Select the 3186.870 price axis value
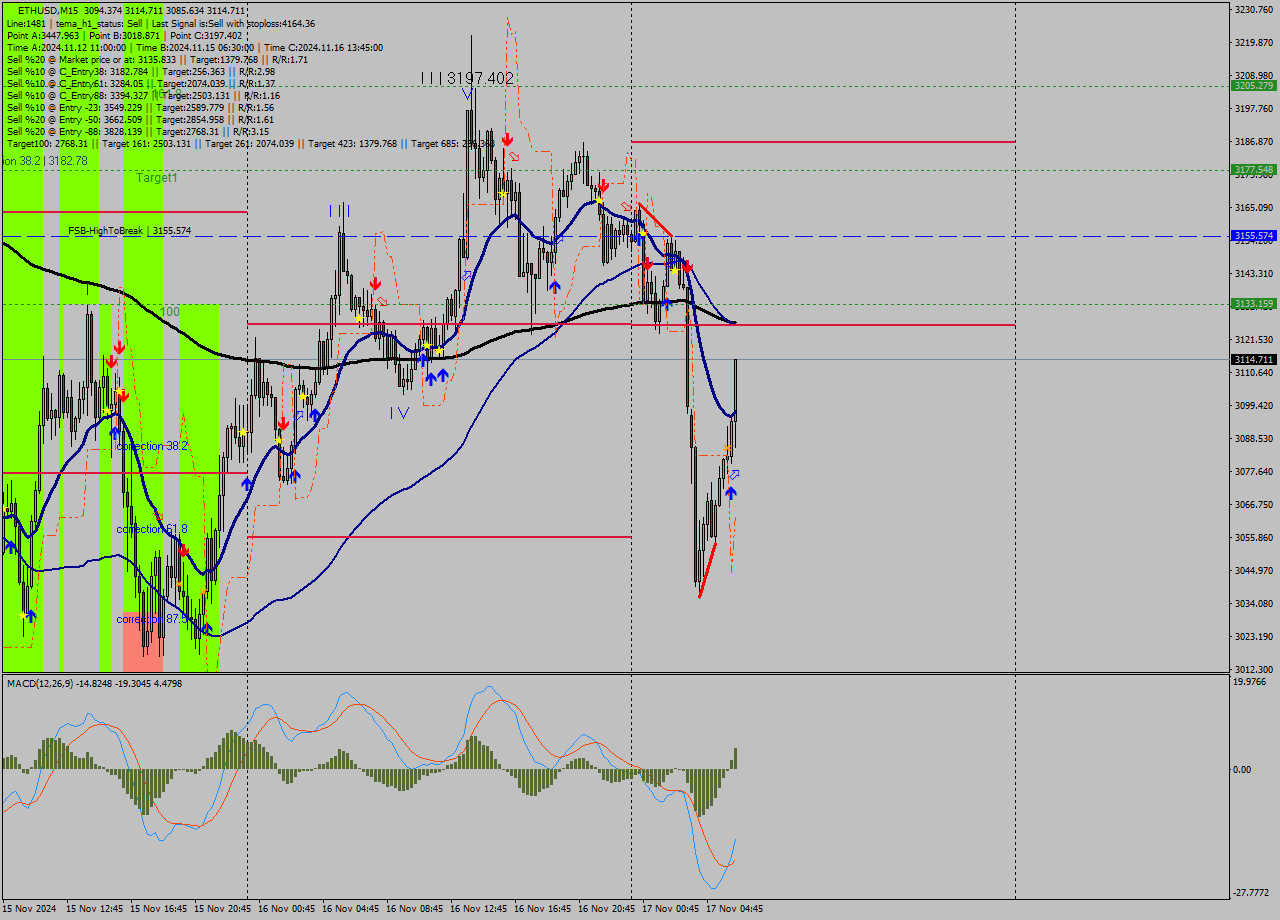The image size is (1280, 920). (1254, 141)
